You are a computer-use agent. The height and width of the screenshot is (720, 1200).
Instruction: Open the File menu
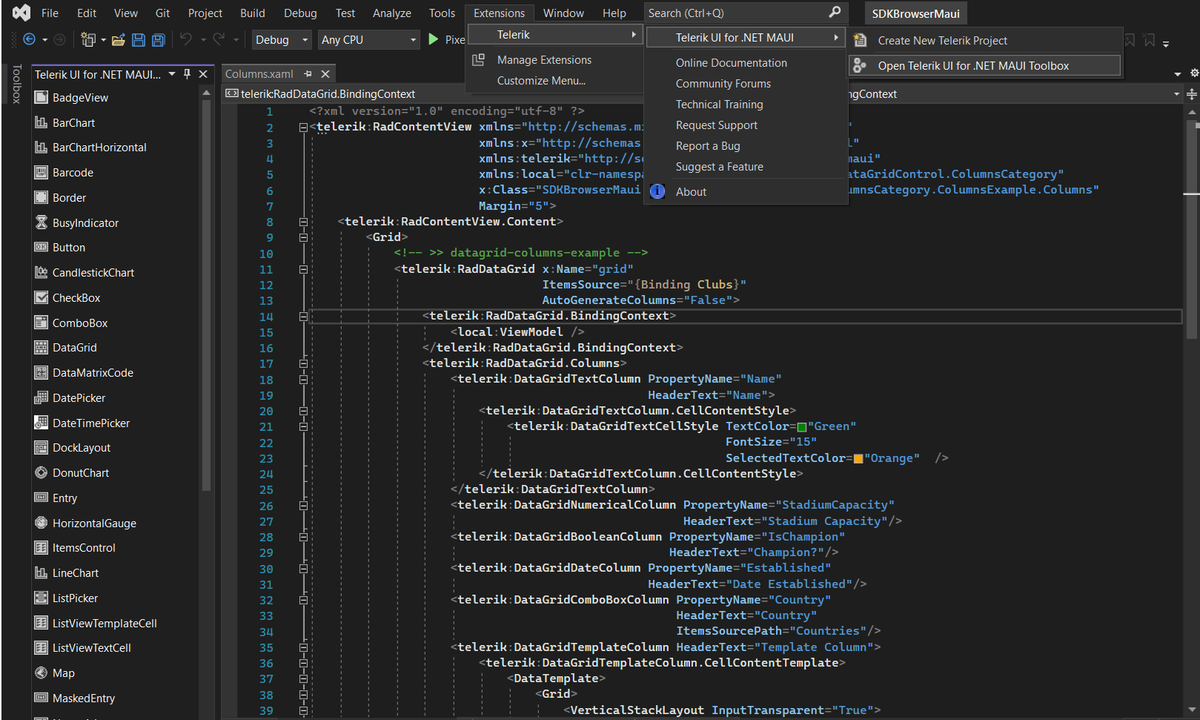tap(50, 13)
